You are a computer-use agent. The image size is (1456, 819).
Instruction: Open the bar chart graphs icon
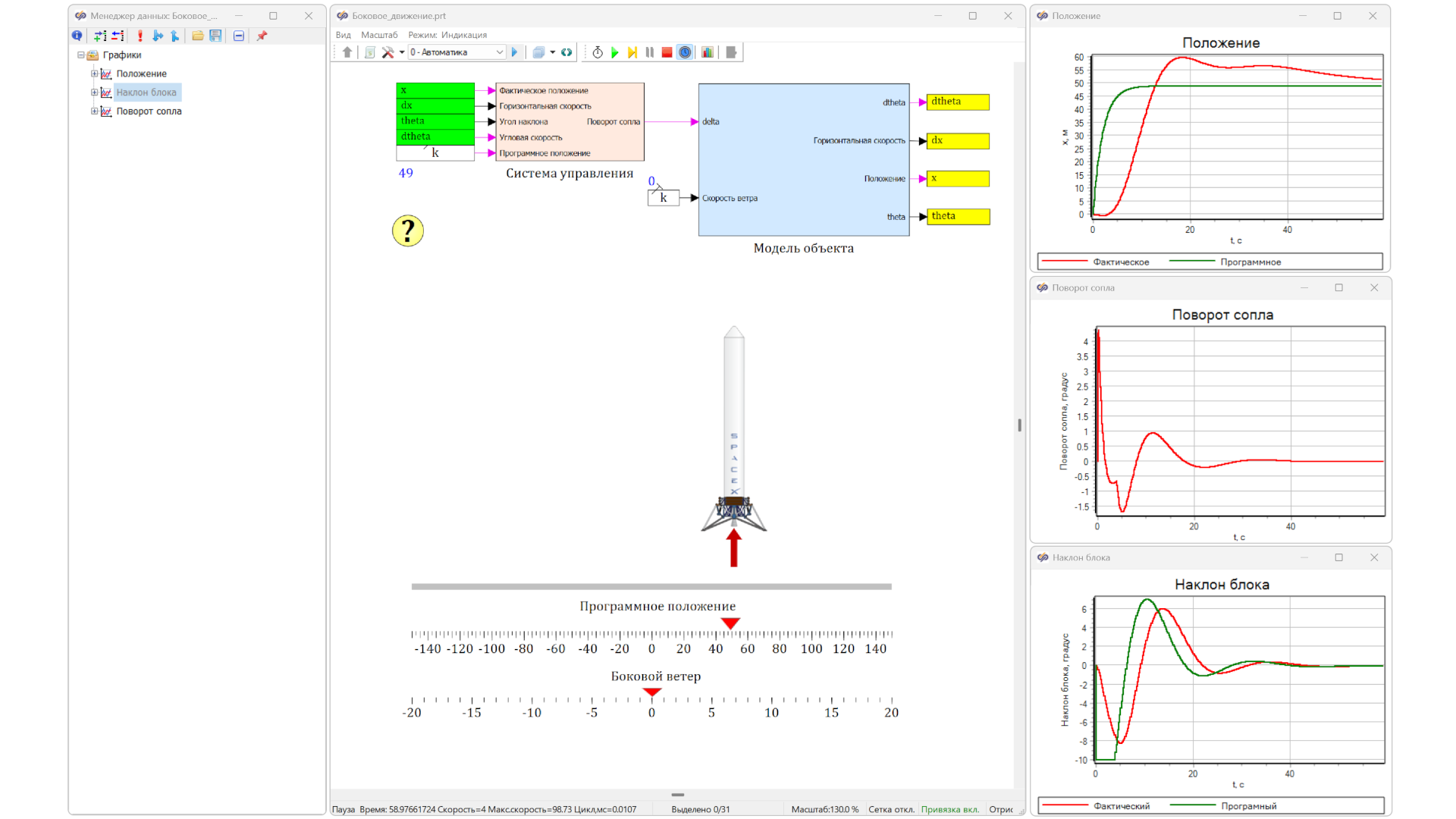point(707,52)
